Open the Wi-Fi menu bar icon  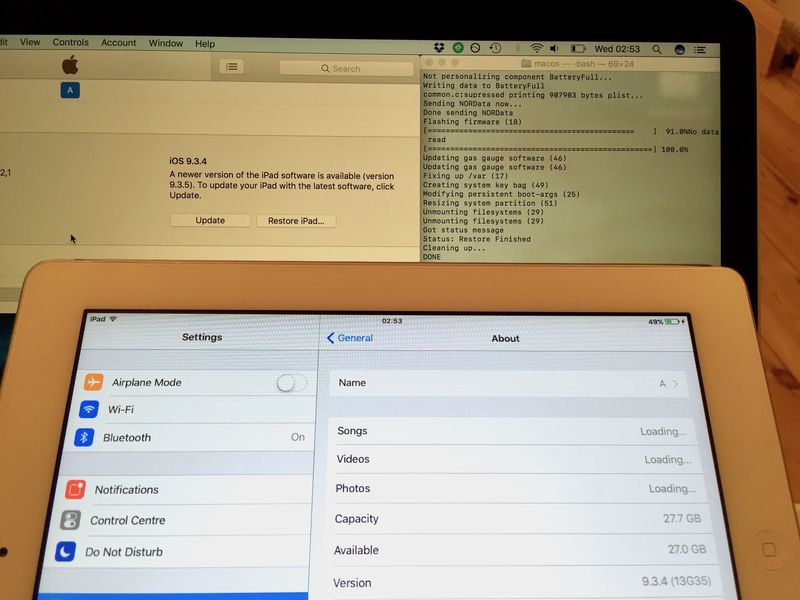(x=536, y=48)
